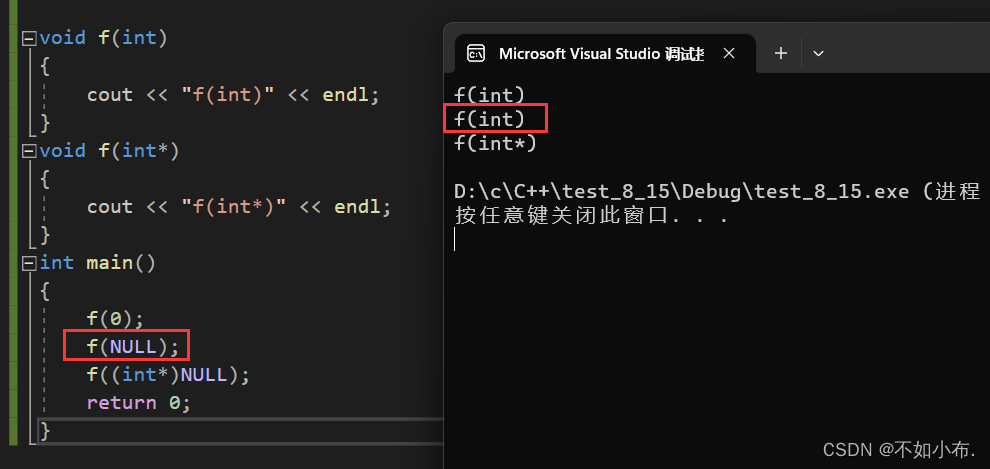
Task: Click the f(0); call in main
Action: pyautogui.click(x=115, y=319)
